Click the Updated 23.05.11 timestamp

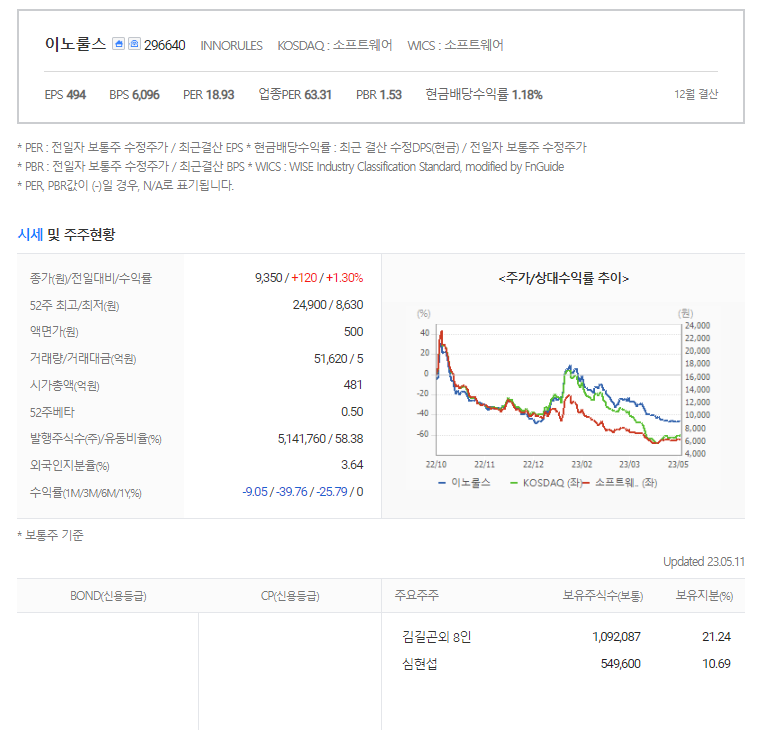704,562
